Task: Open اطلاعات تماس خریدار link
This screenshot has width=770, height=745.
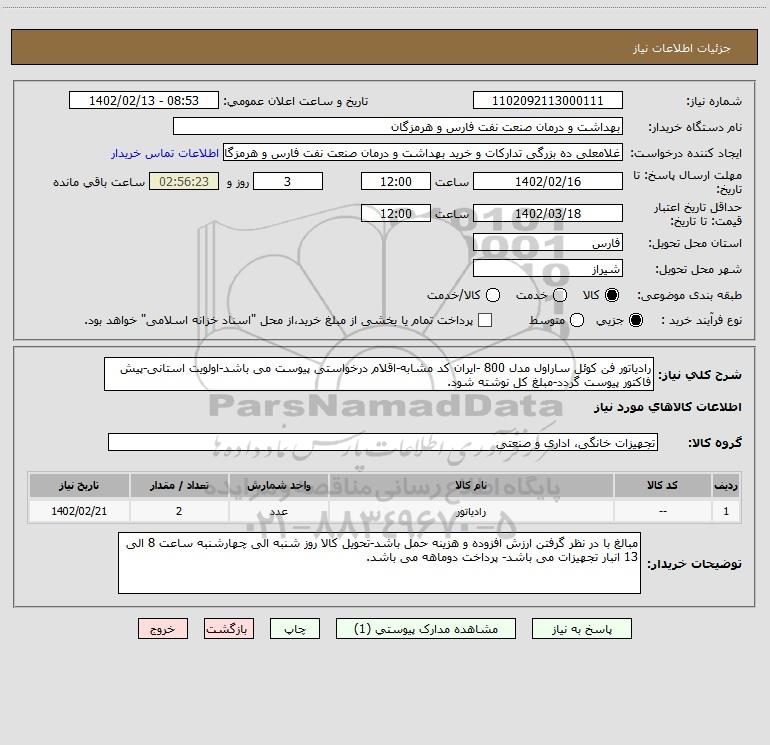Action: pyautogui.click(x=165, y=153)
